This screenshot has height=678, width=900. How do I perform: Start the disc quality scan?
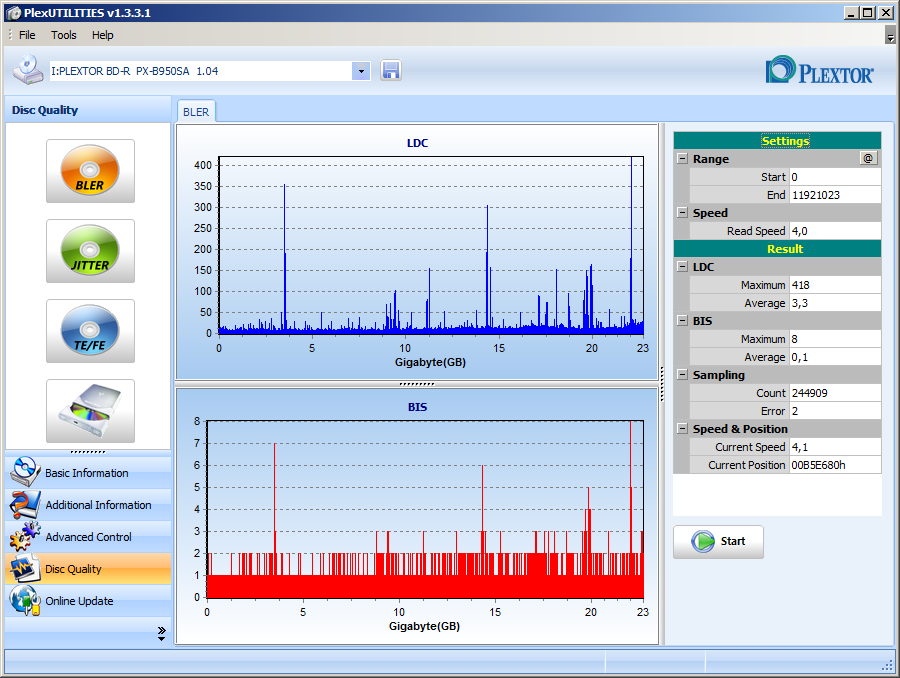718,541
